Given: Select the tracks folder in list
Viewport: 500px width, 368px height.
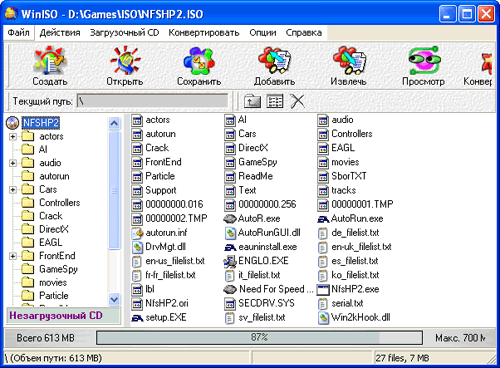Looking at the screenshot, I should 343,190.
